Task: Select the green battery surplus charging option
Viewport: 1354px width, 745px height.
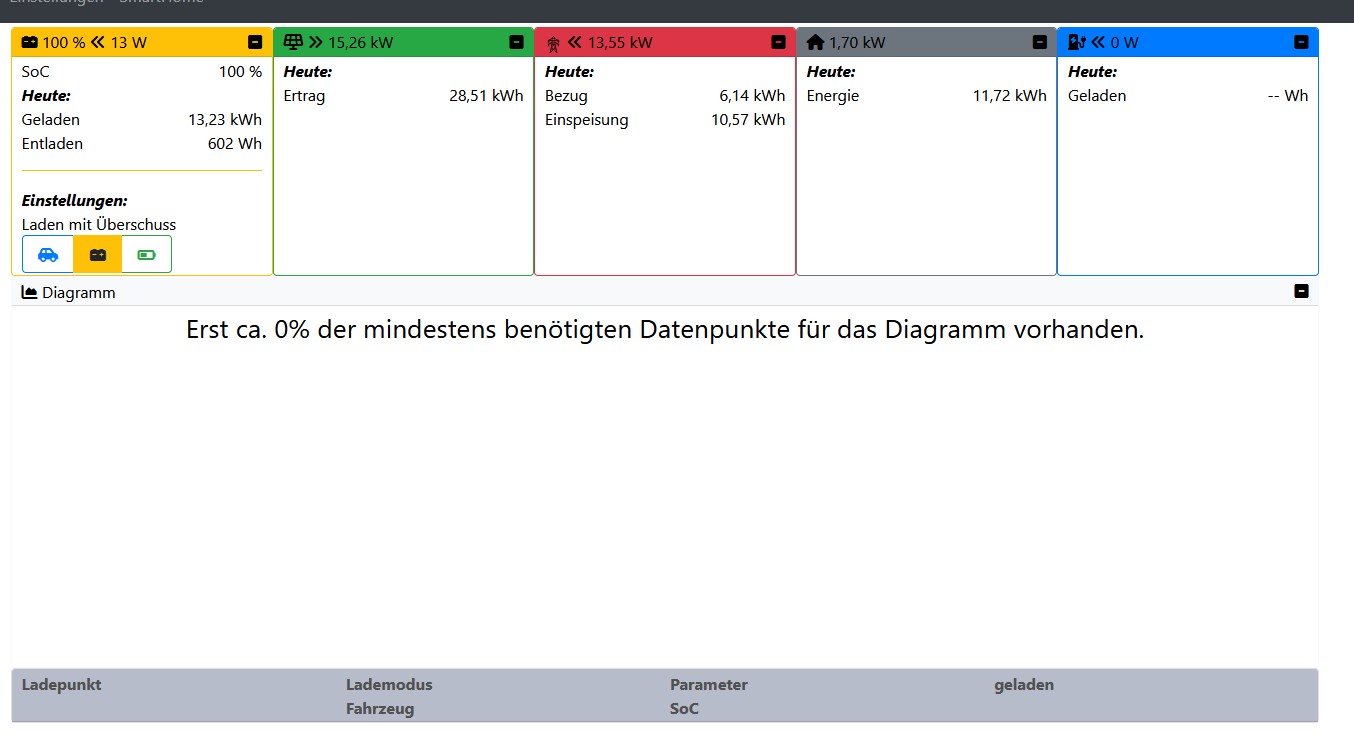Action: pos(147,254)
